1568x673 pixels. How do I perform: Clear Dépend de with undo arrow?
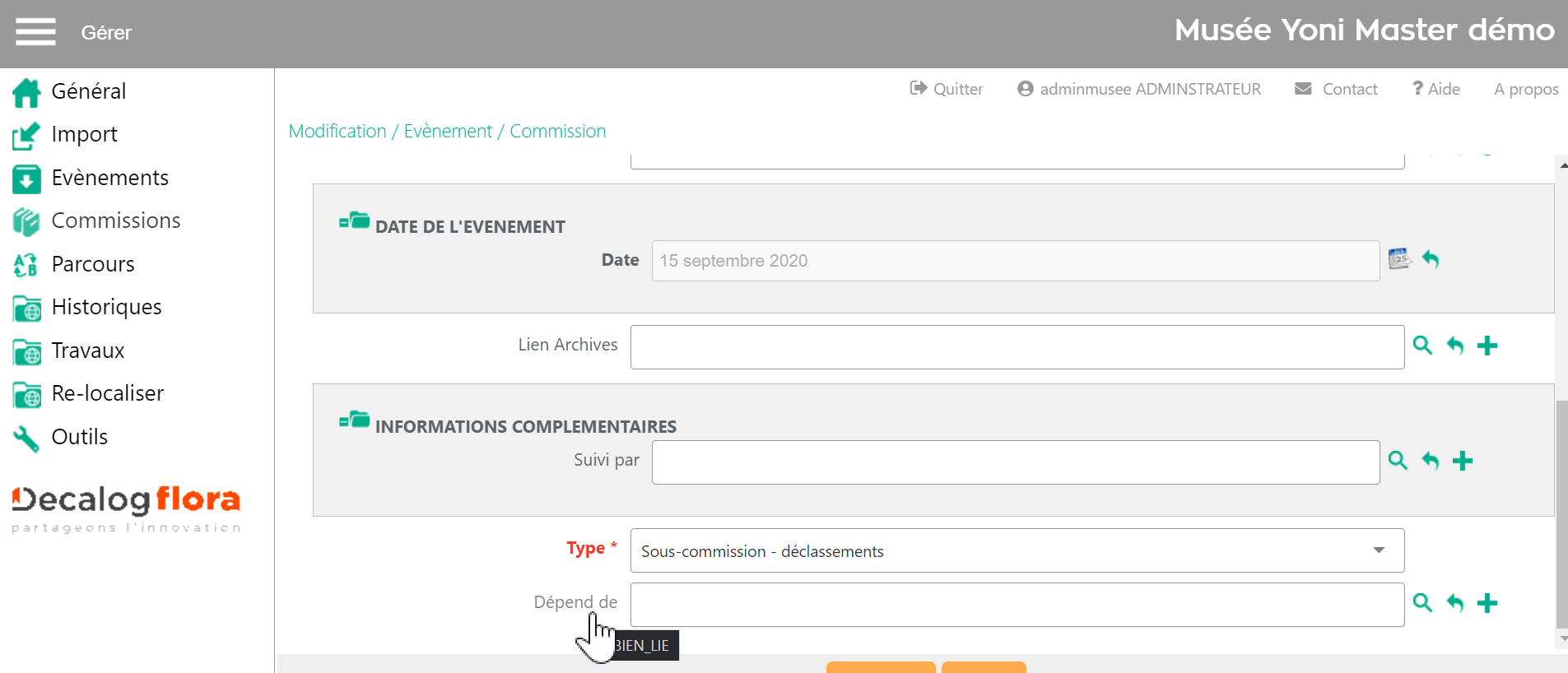(x=1454, y=603)
